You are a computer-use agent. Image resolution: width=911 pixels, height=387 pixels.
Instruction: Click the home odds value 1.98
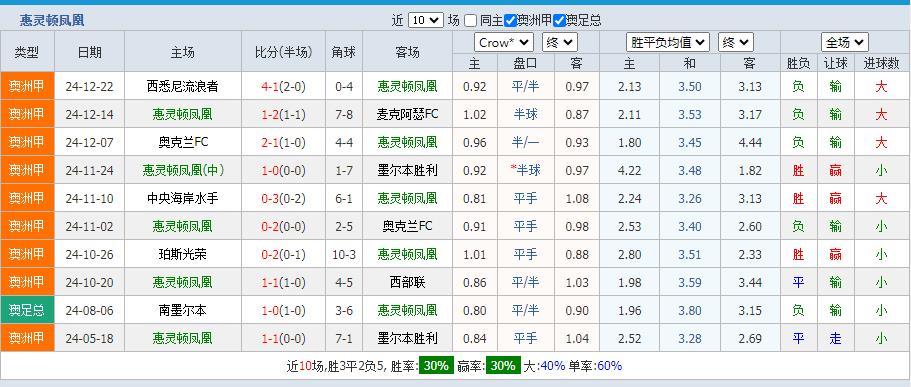pyautogui.click(x=630, y=282)
